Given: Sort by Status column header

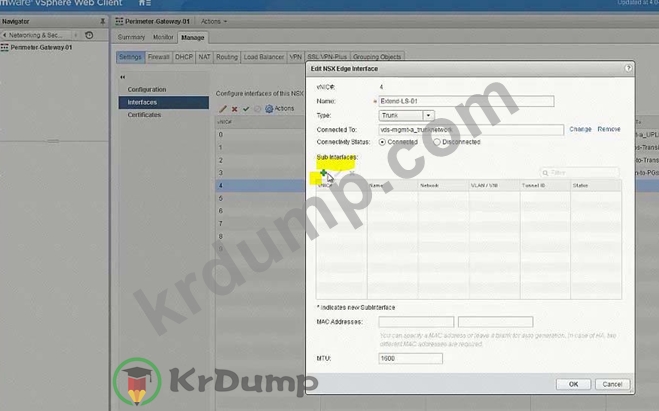Looking at the screenshot, I should [596, 185].
